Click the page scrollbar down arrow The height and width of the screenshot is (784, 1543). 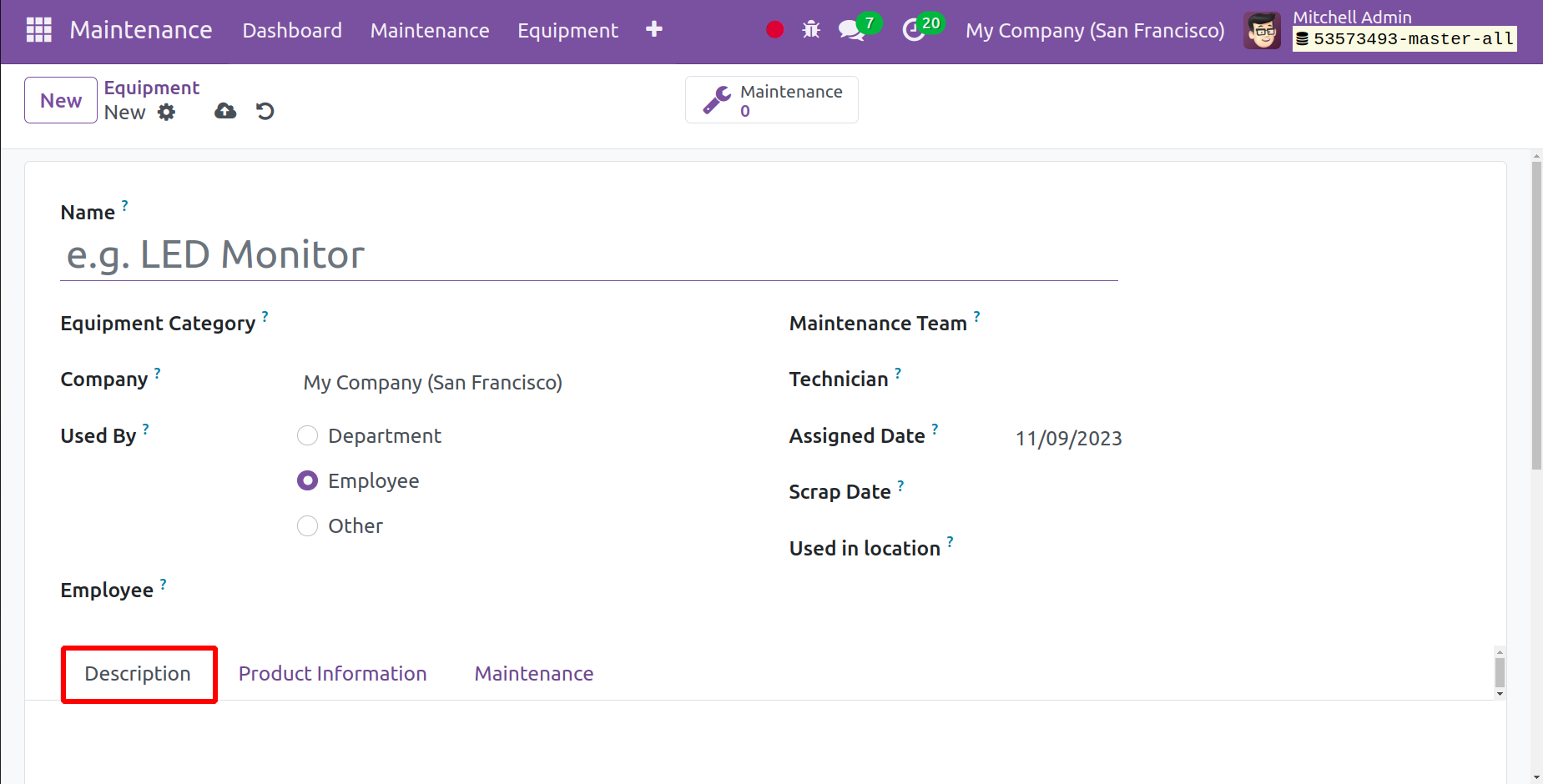pos(1536,777)
